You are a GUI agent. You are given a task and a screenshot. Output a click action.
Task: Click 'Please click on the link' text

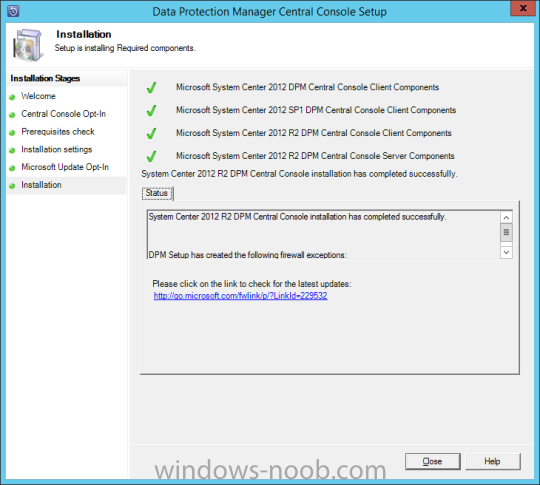click(252, 284)
